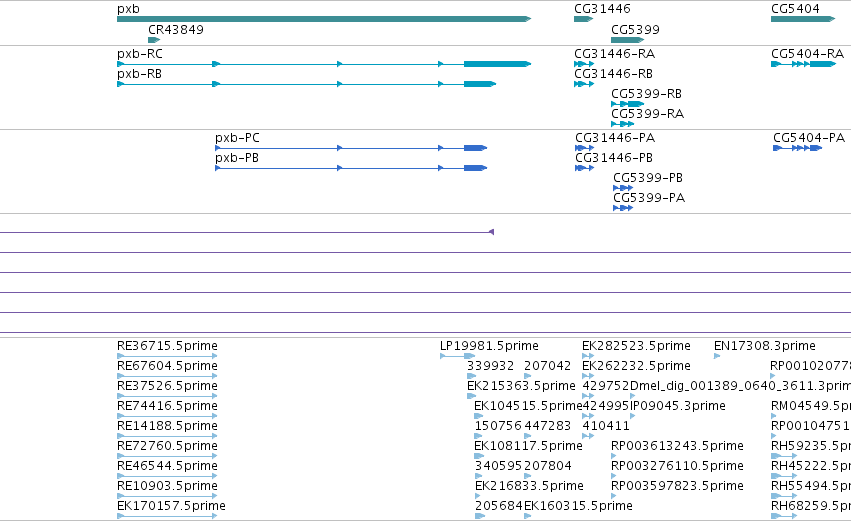Select EST RP003597823.5prime

(x=677, y=487)
